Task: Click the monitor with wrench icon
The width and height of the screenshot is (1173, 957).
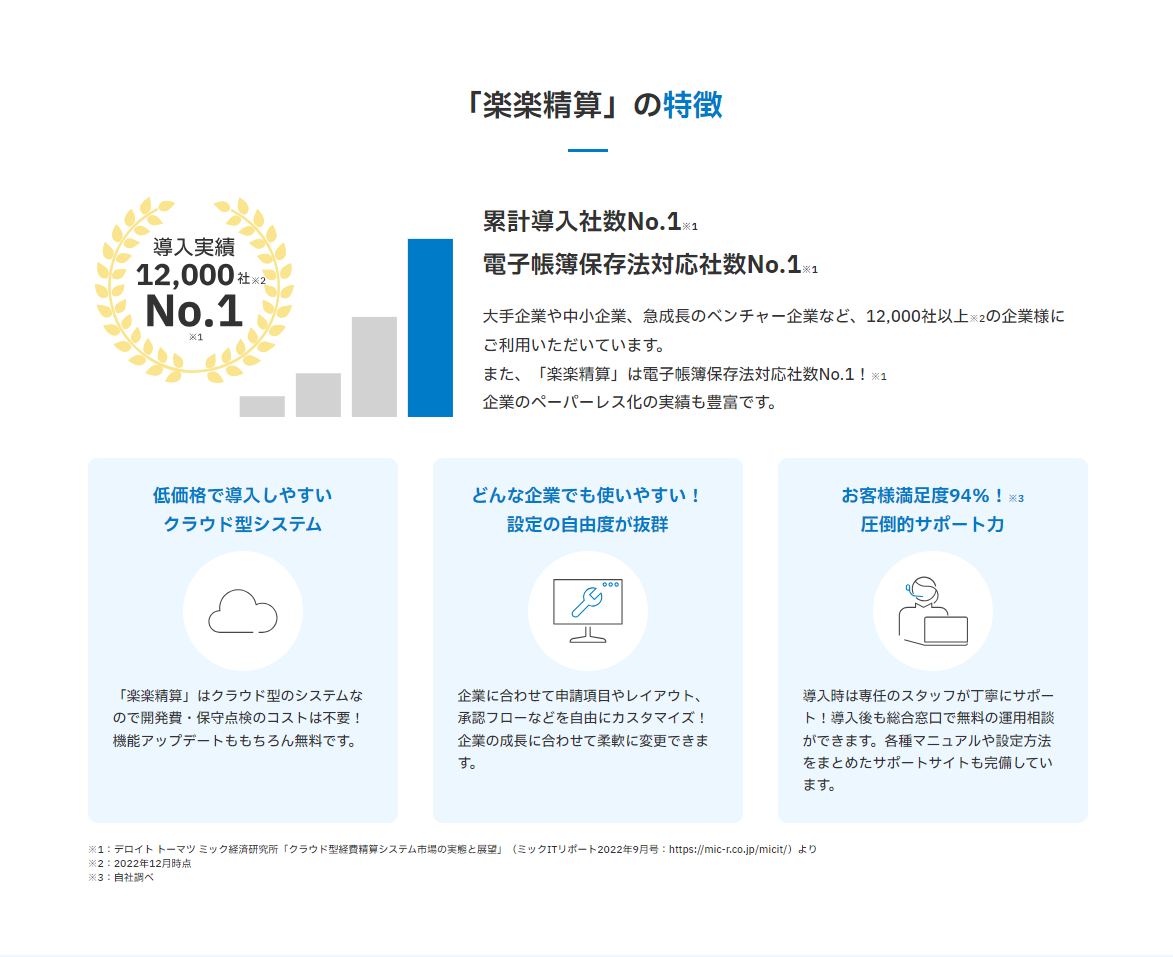Action: tap(587, 610)
